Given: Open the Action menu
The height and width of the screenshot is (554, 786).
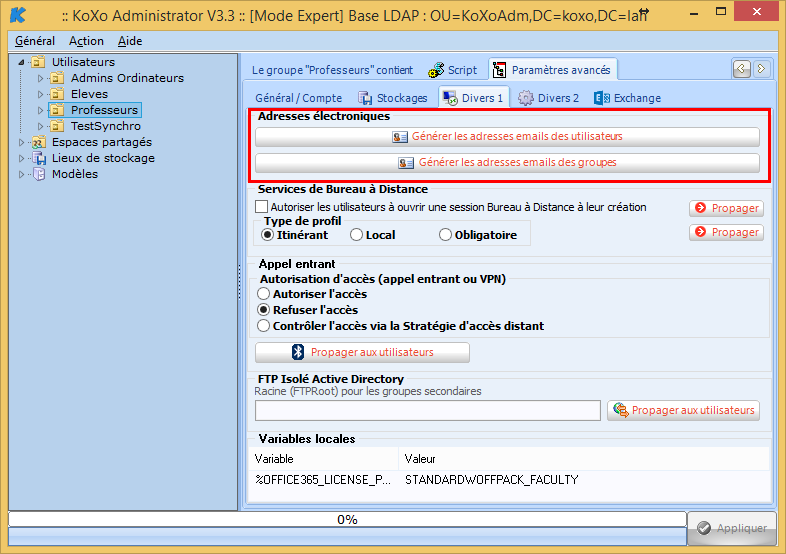Looking at the screenshot, I should 86,41.
